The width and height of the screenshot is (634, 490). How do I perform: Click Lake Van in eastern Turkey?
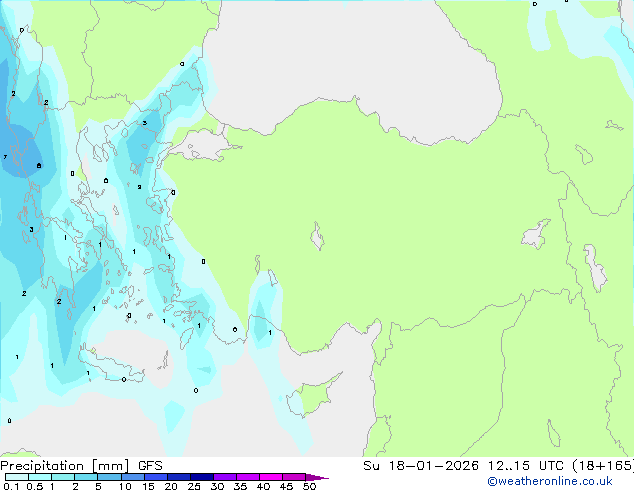tap(536, 234)
